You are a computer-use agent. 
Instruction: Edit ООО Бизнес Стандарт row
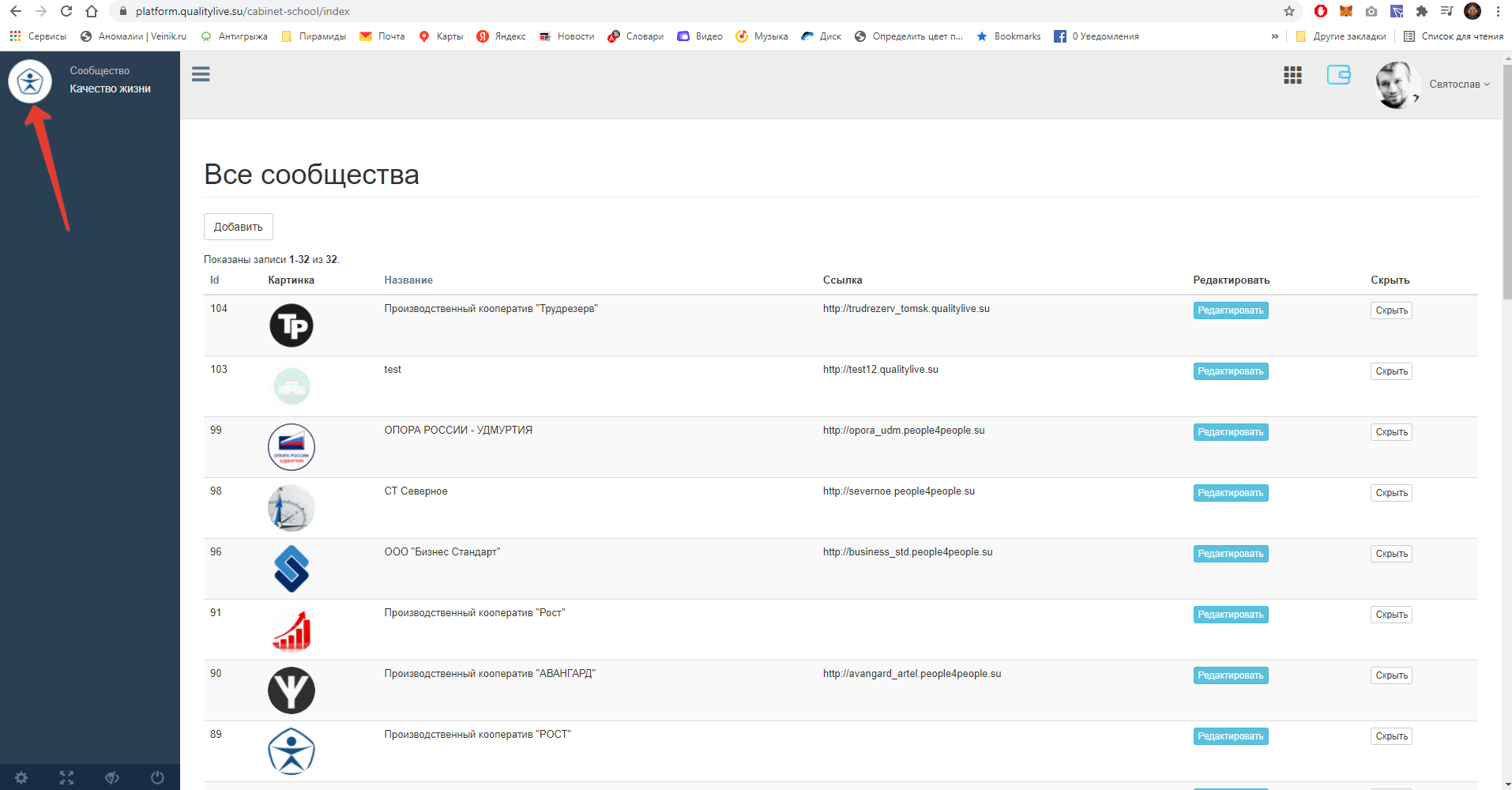(1231, 554)
